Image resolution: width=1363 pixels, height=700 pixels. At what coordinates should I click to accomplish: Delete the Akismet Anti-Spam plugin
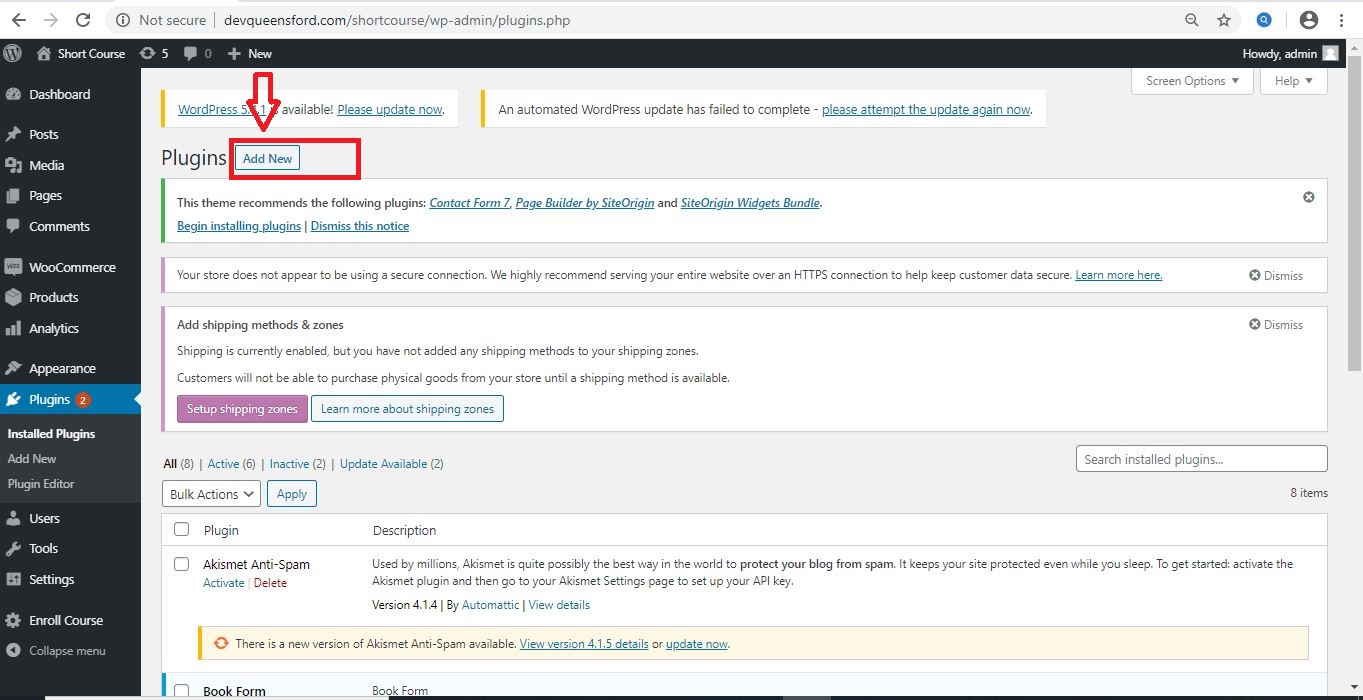pyautogui.click(x=270, y=583)
